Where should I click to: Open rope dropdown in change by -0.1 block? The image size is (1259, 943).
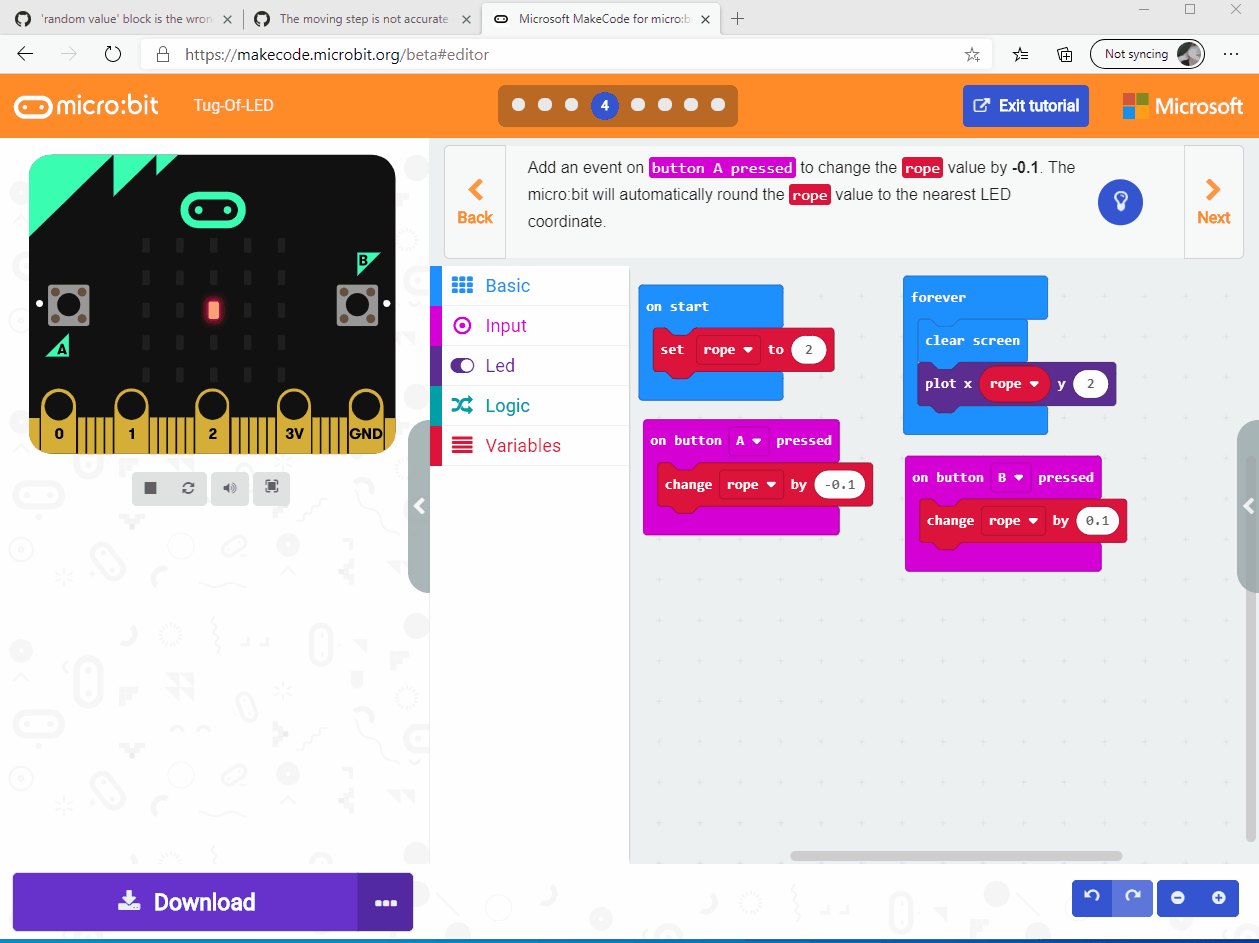click(x=751, y=485)
